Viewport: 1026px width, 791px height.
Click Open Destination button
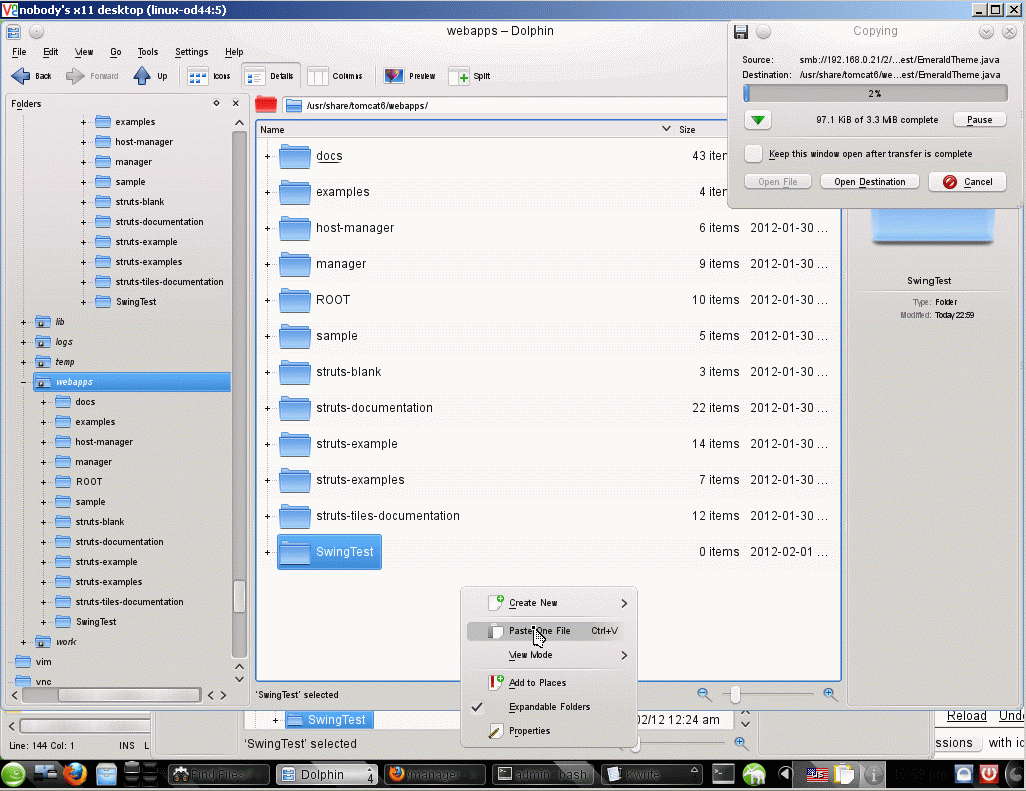[x=870, y=182]
